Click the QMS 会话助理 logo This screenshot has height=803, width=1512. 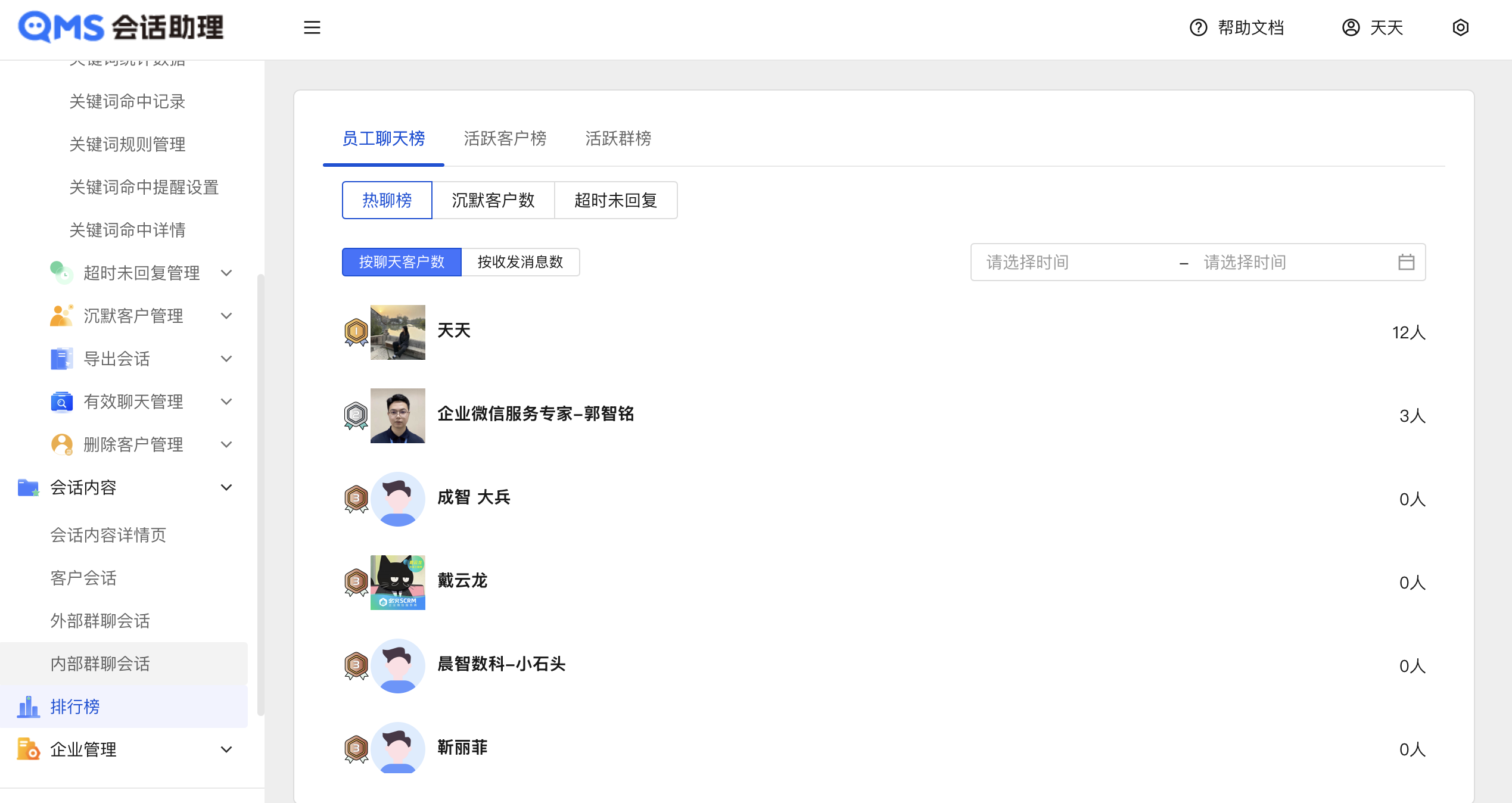point(121,27)
